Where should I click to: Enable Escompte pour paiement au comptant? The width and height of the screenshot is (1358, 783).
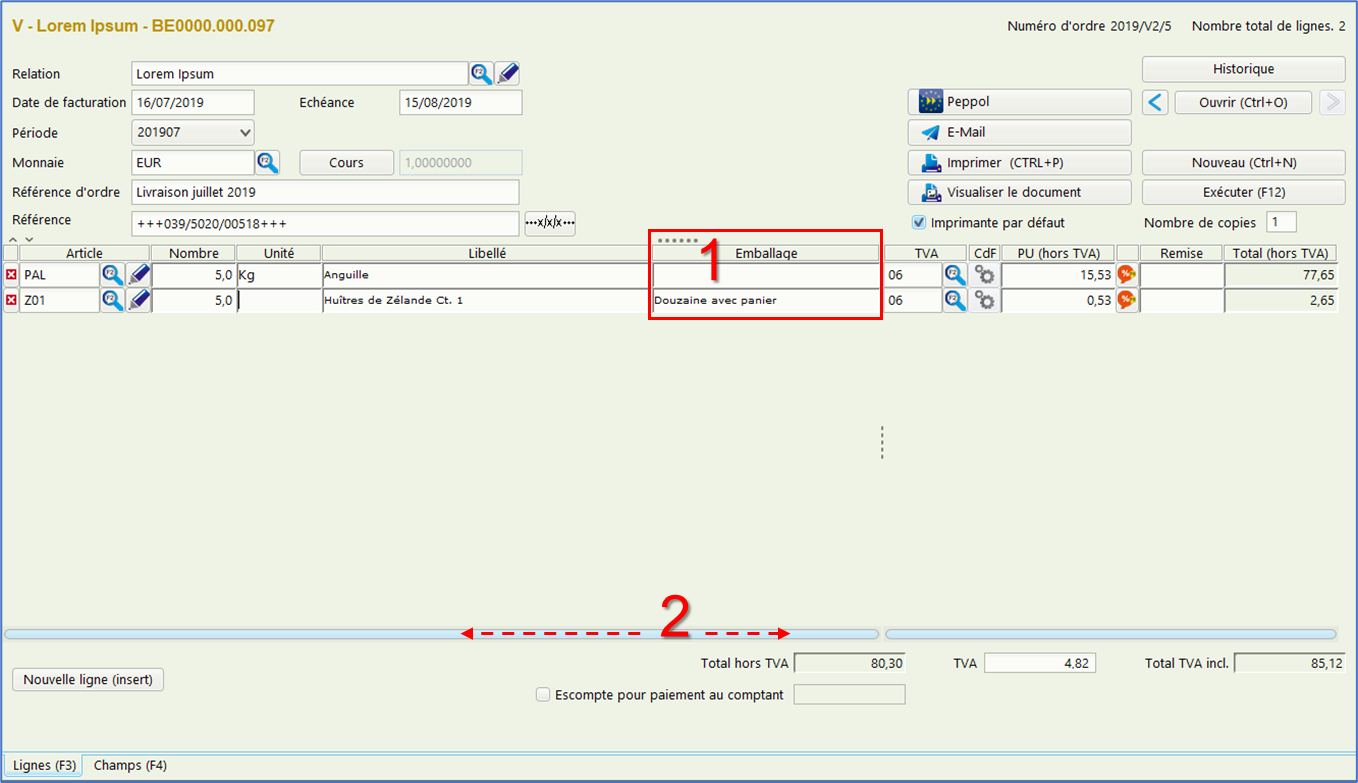(x=543, y=694)
